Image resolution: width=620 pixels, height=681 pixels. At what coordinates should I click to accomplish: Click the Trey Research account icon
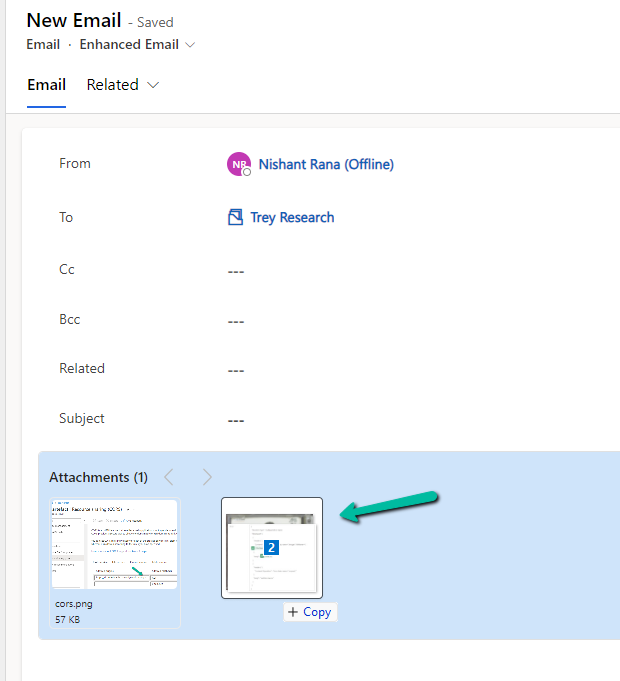pyautogui.click(x=236, y=217)
